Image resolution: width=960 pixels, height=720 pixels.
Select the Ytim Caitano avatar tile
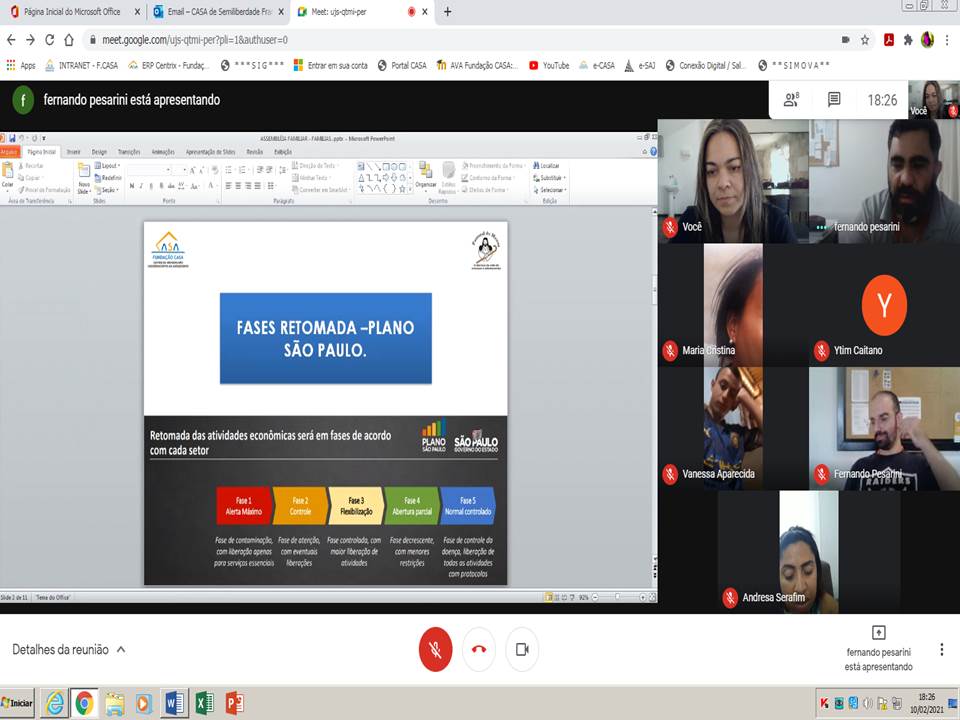884,305
